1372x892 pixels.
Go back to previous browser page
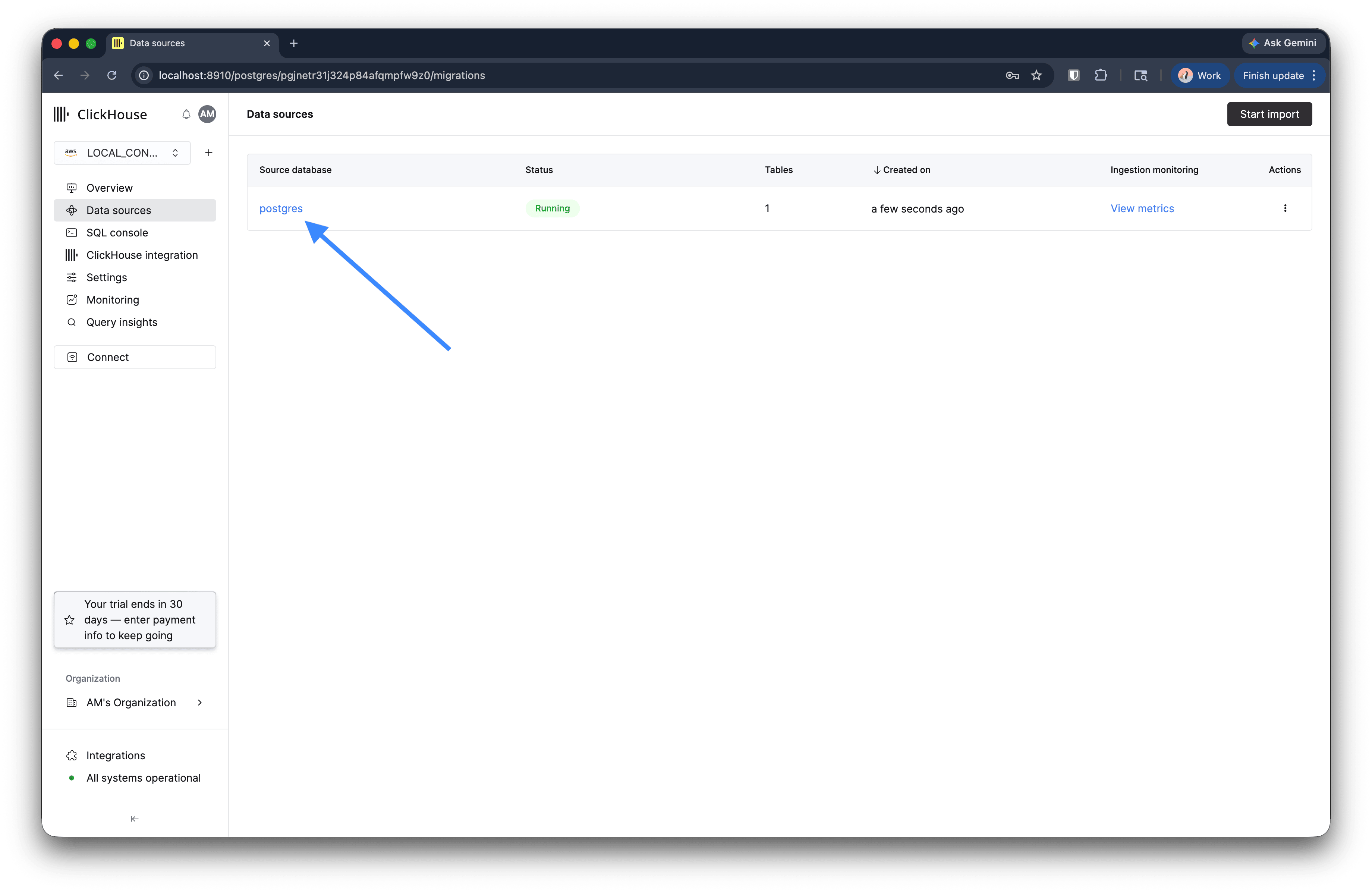coord(58,76)
